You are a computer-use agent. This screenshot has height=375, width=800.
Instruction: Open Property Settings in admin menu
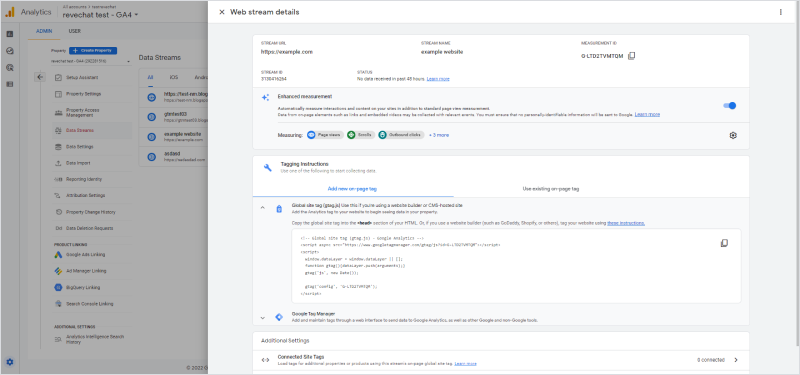coord(91,94)
